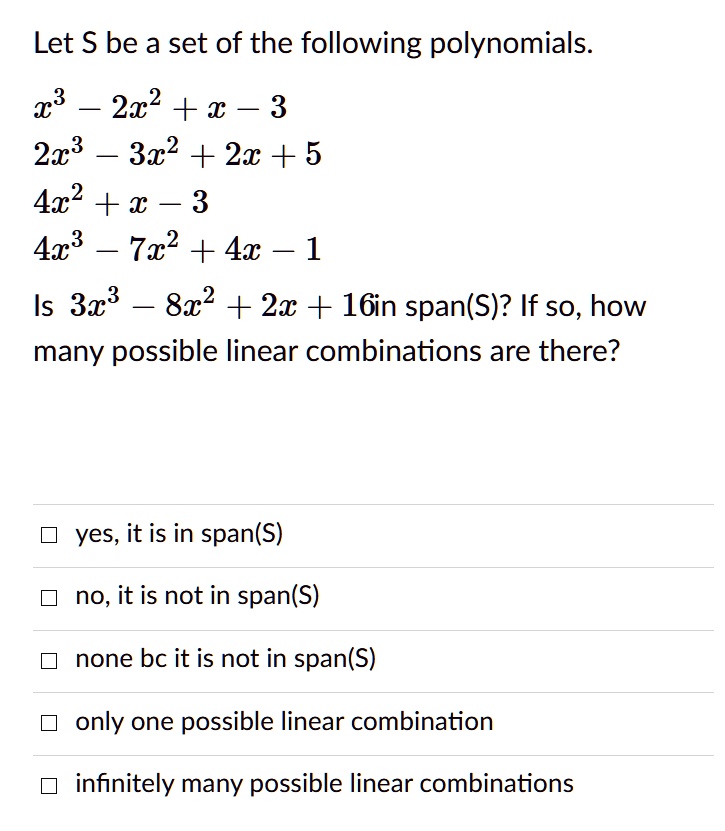Check the 'infinitely many possible linear combinations' checkbox
Viewport: 725px width, 831px height.
coord(47,785)
